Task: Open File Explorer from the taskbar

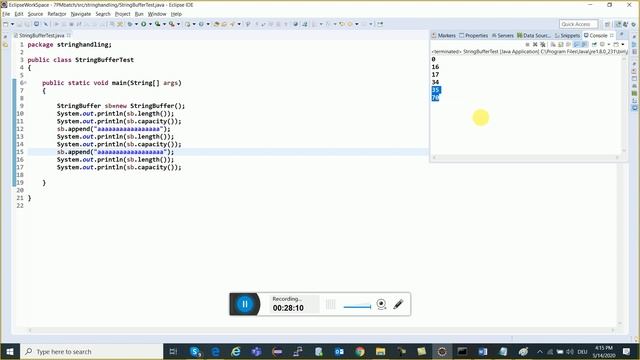Action: point(380,351)
